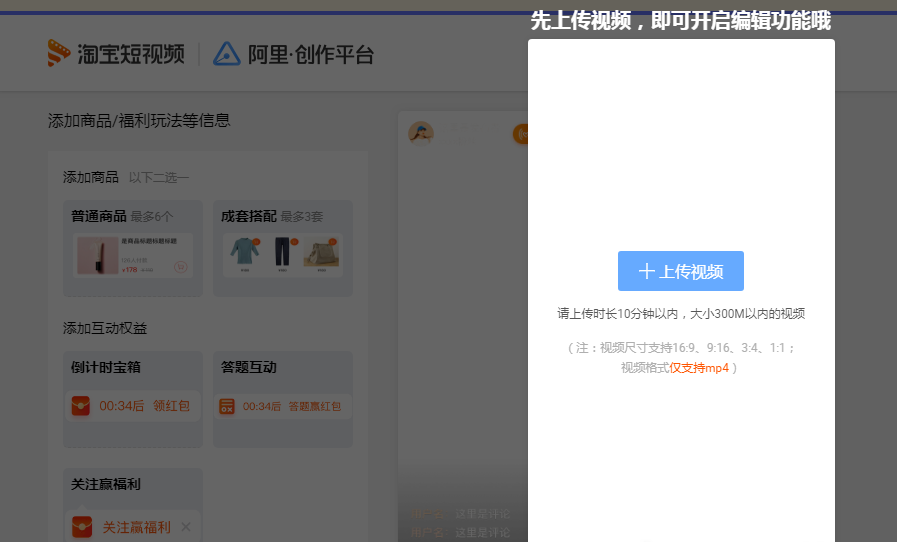
Task: Select the 普通商品 product card
Action: [132, 248]
